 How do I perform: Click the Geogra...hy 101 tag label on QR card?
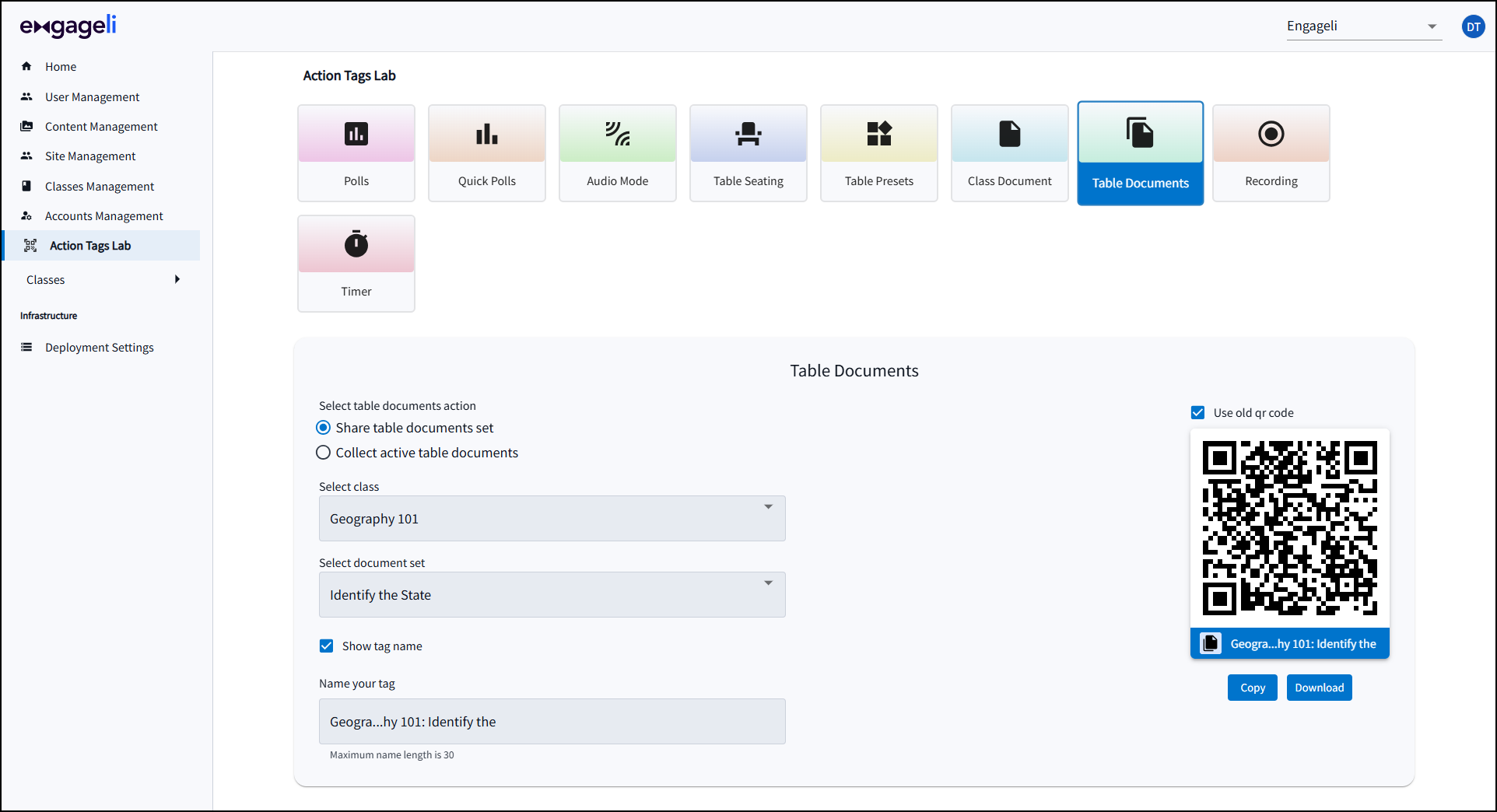click(1303, 644)
